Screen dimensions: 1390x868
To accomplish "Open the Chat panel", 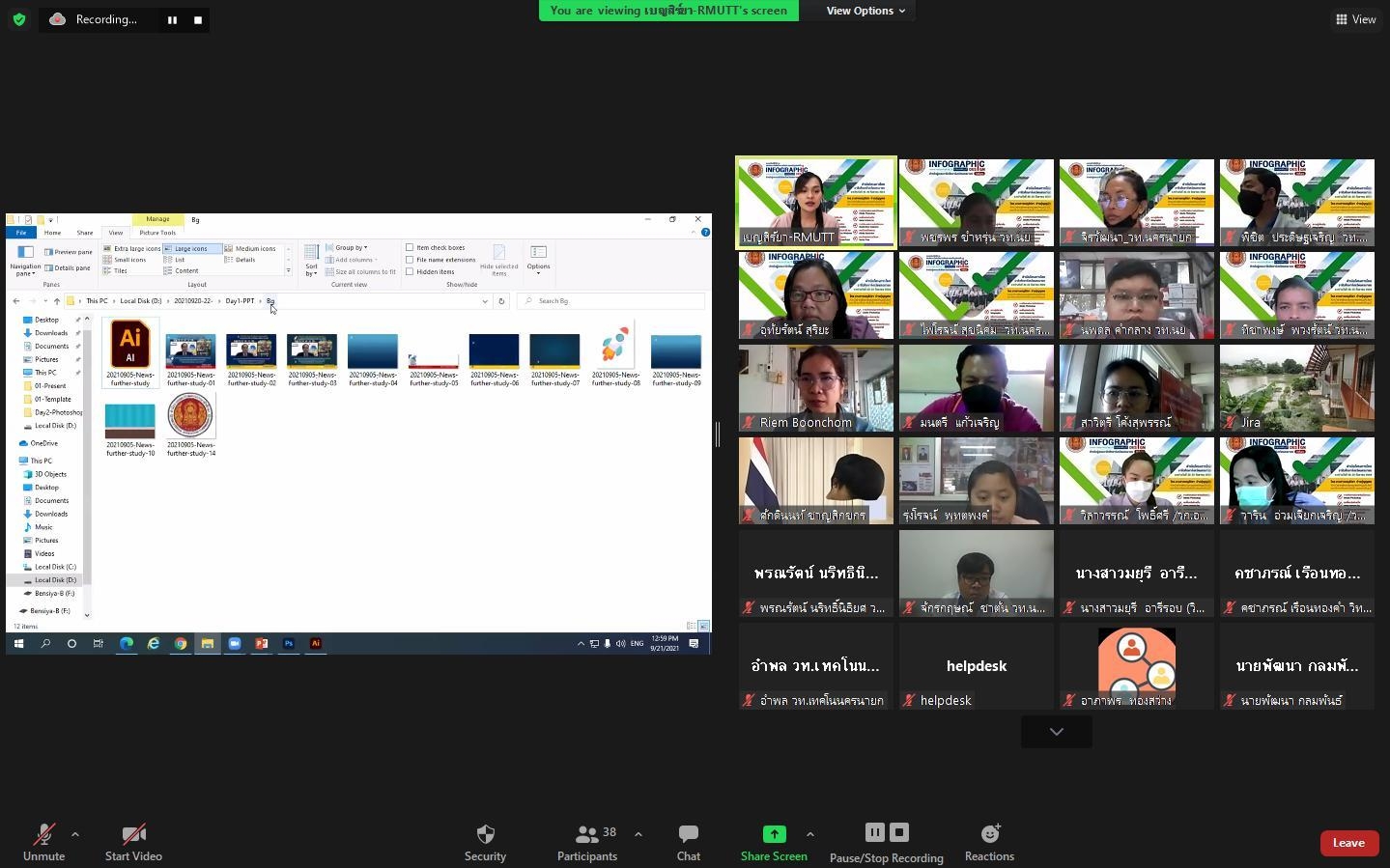I will pos(689,843).
